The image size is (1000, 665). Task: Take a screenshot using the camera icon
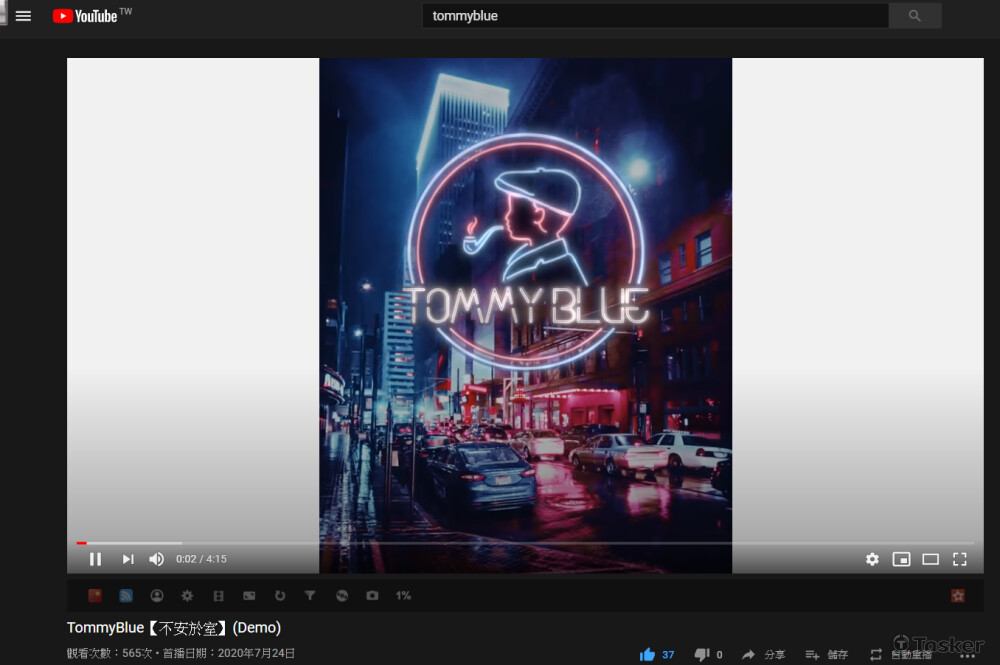pos(372,595)
